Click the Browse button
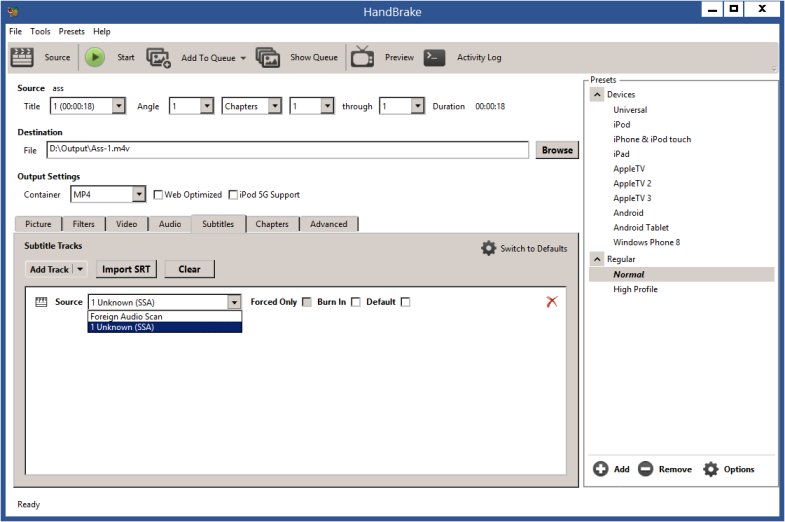This screenshot has width=785, height=522. (x=557, y=150)
